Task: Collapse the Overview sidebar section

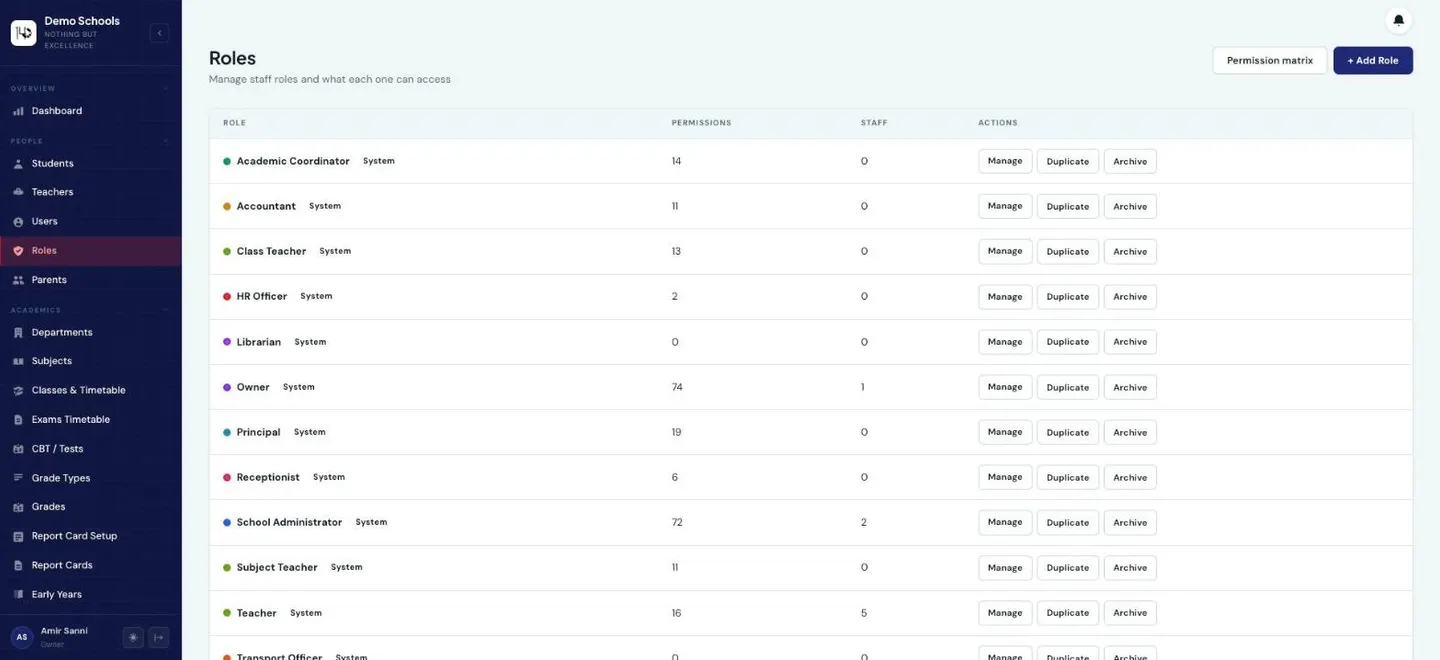Action: point(166,89)
